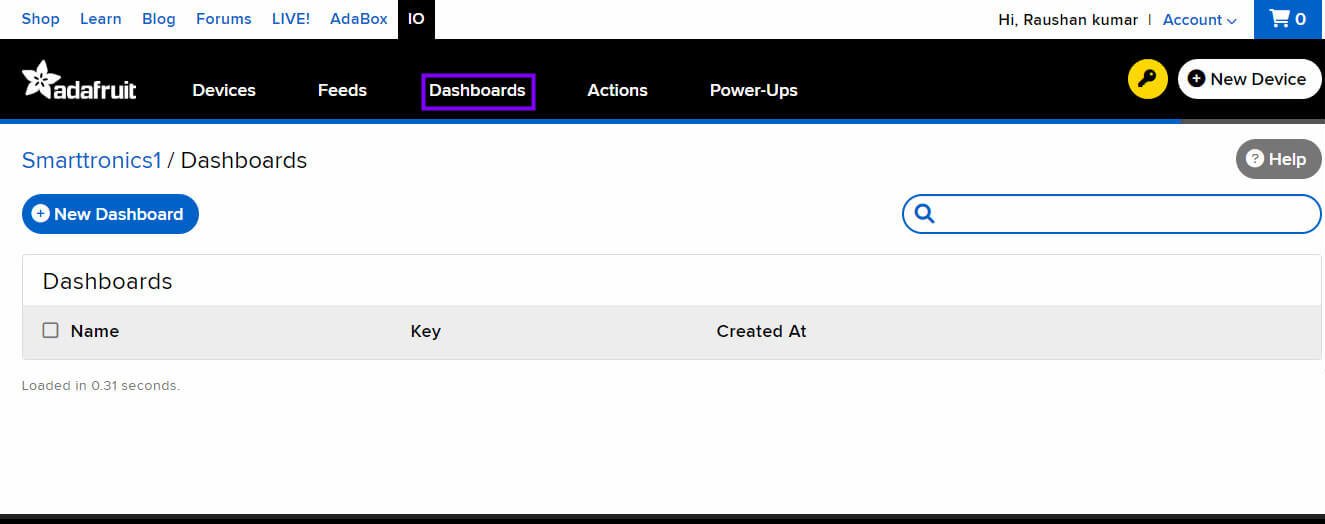Toggle the select-all Name checkbox
Image resolution: width=1325 pixels, height=524 pixels.
pyautogui.click(x=50, y=330)
